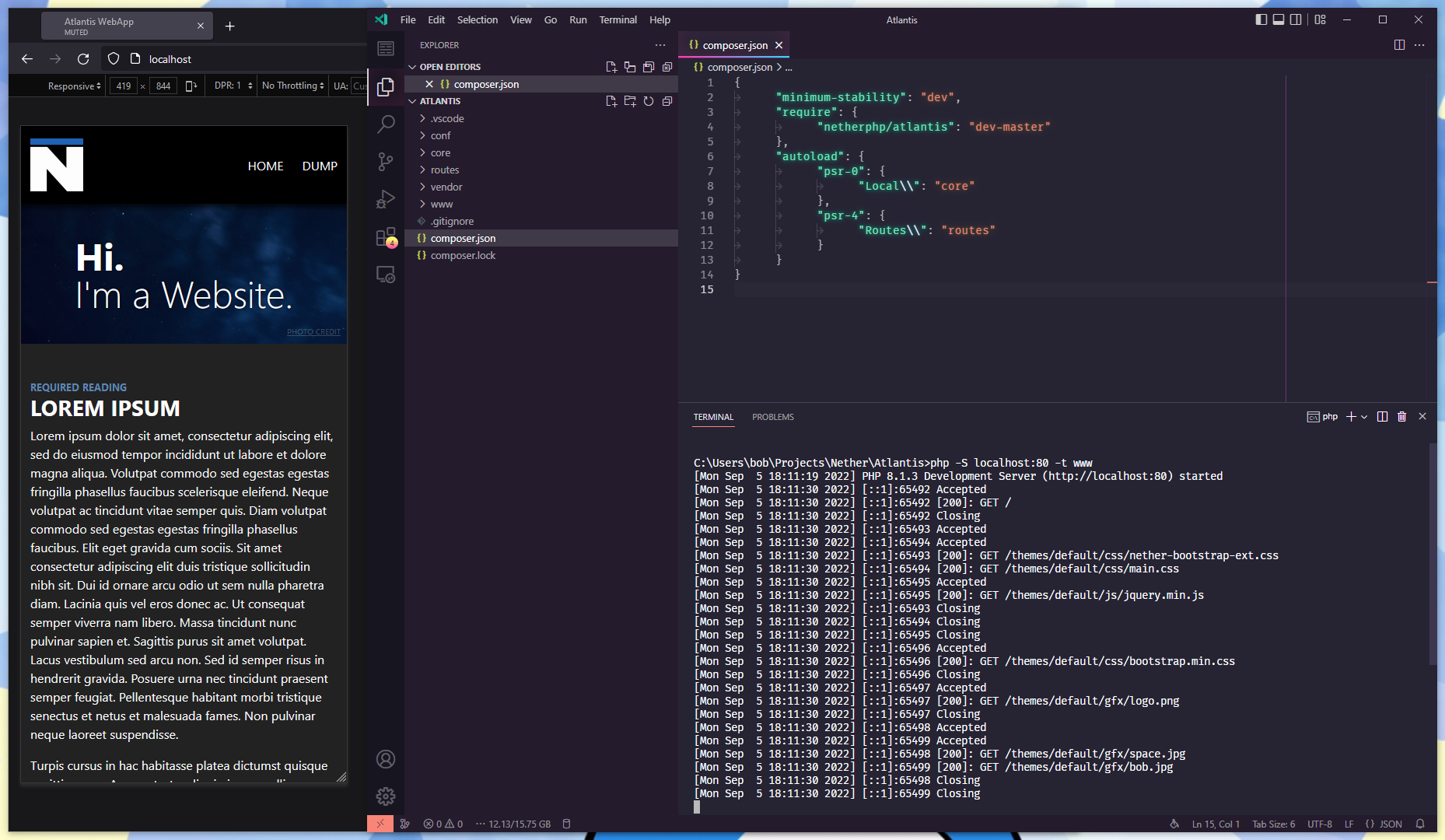The image size is (1445, 840).
Task: Refresh the ATLANTIS explorer tree
Action: [x=649, y=101]
